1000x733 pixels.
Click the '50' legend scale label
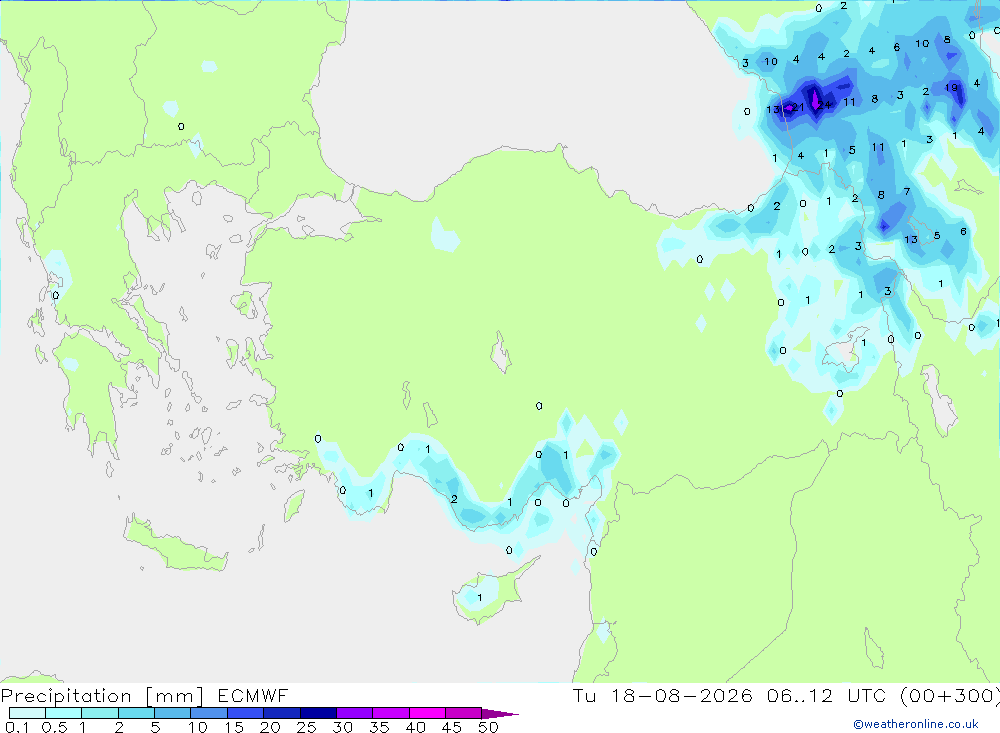point(489,727)
